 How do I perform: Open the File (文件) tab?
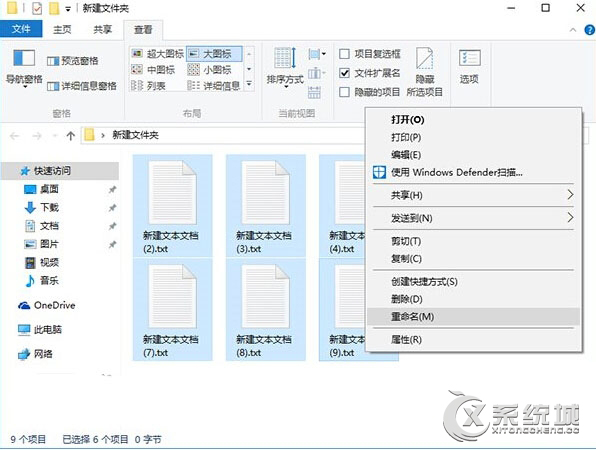pyautogui.click(x=21, y=29)
